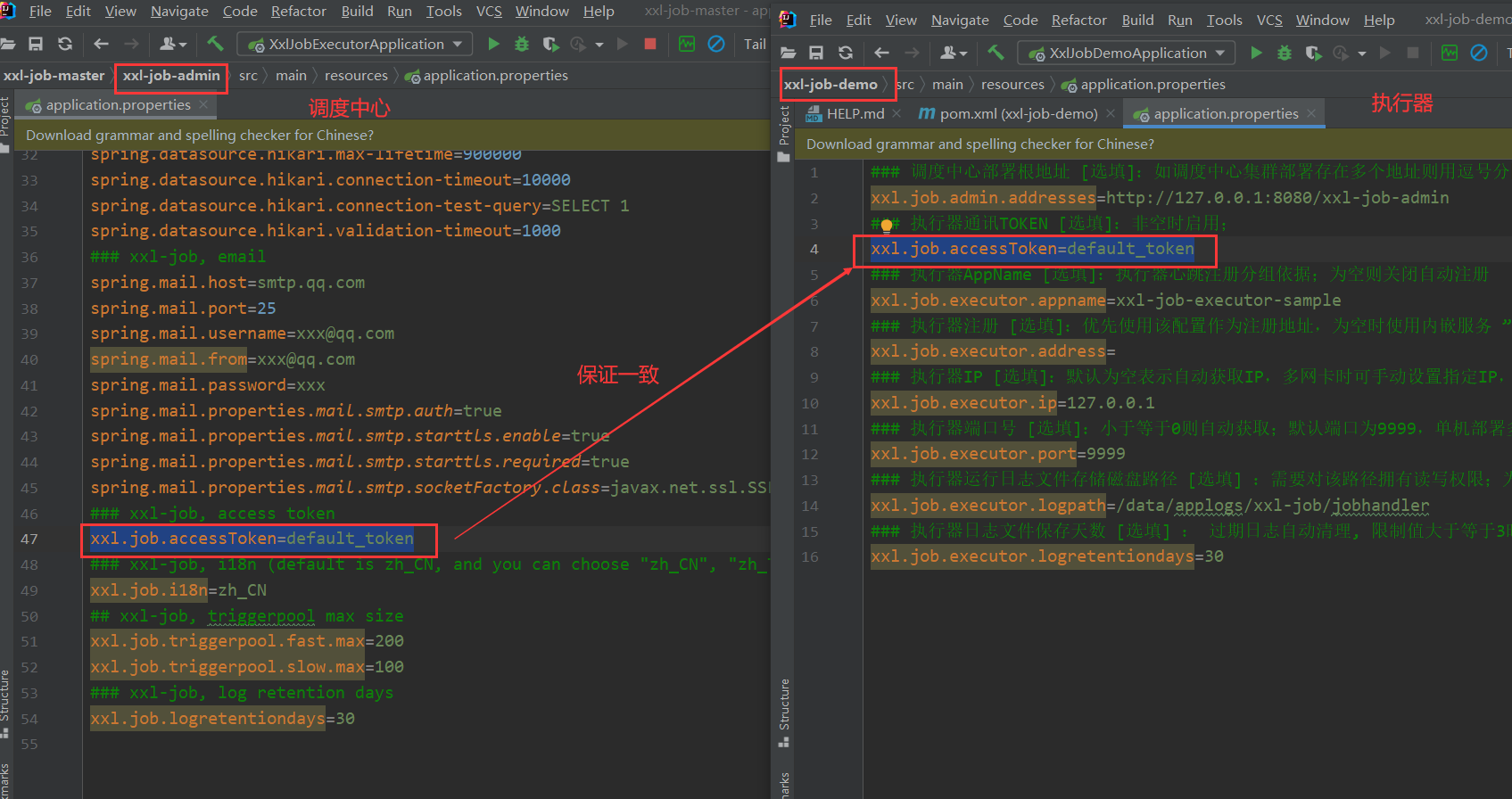Open Project tool window in xxl-job-master window
1512x799 pixels.
point(4,124)
